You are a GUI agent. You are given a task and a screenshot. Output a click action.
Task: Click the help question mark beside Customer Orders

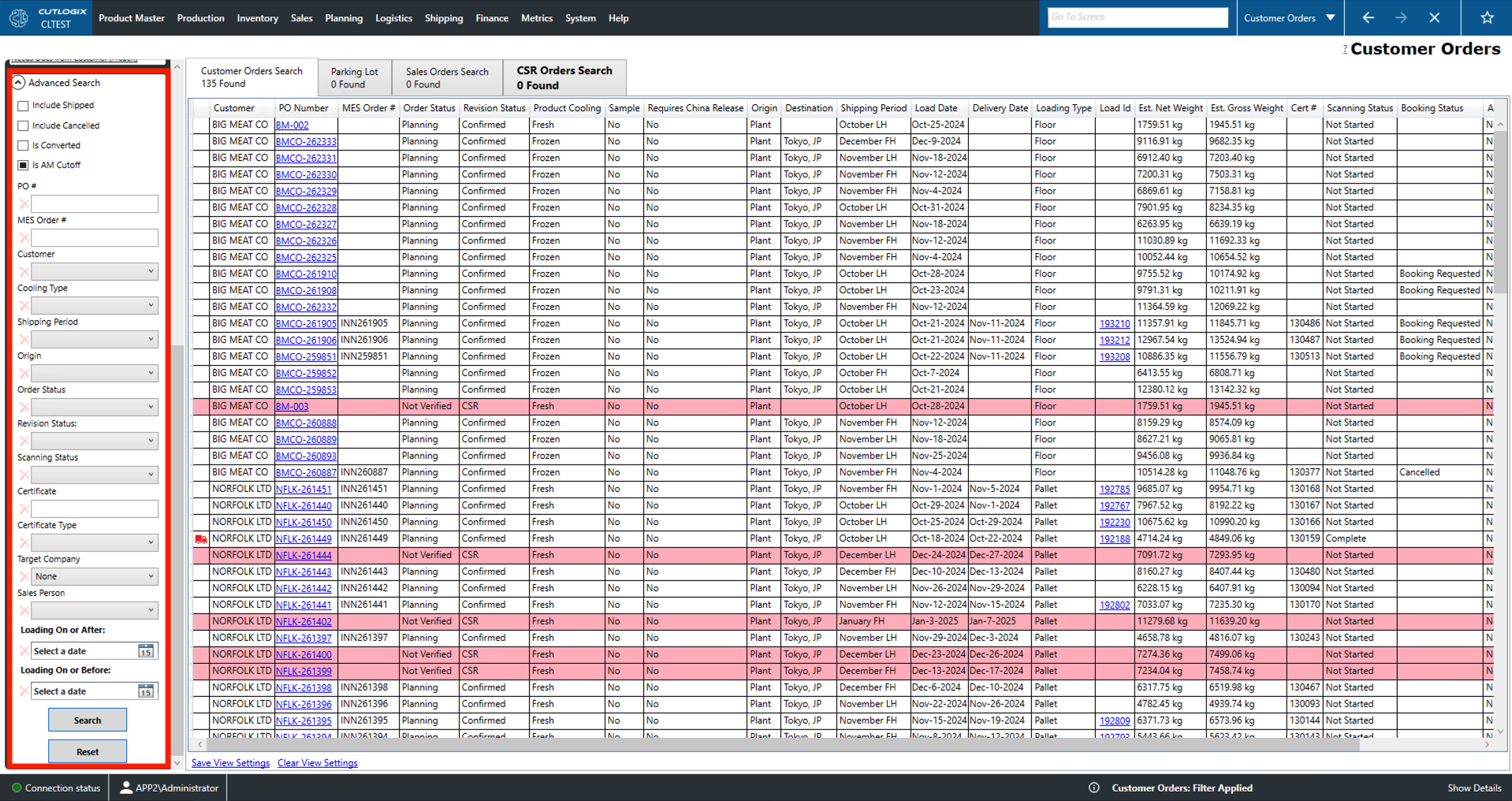point(1345,50)
